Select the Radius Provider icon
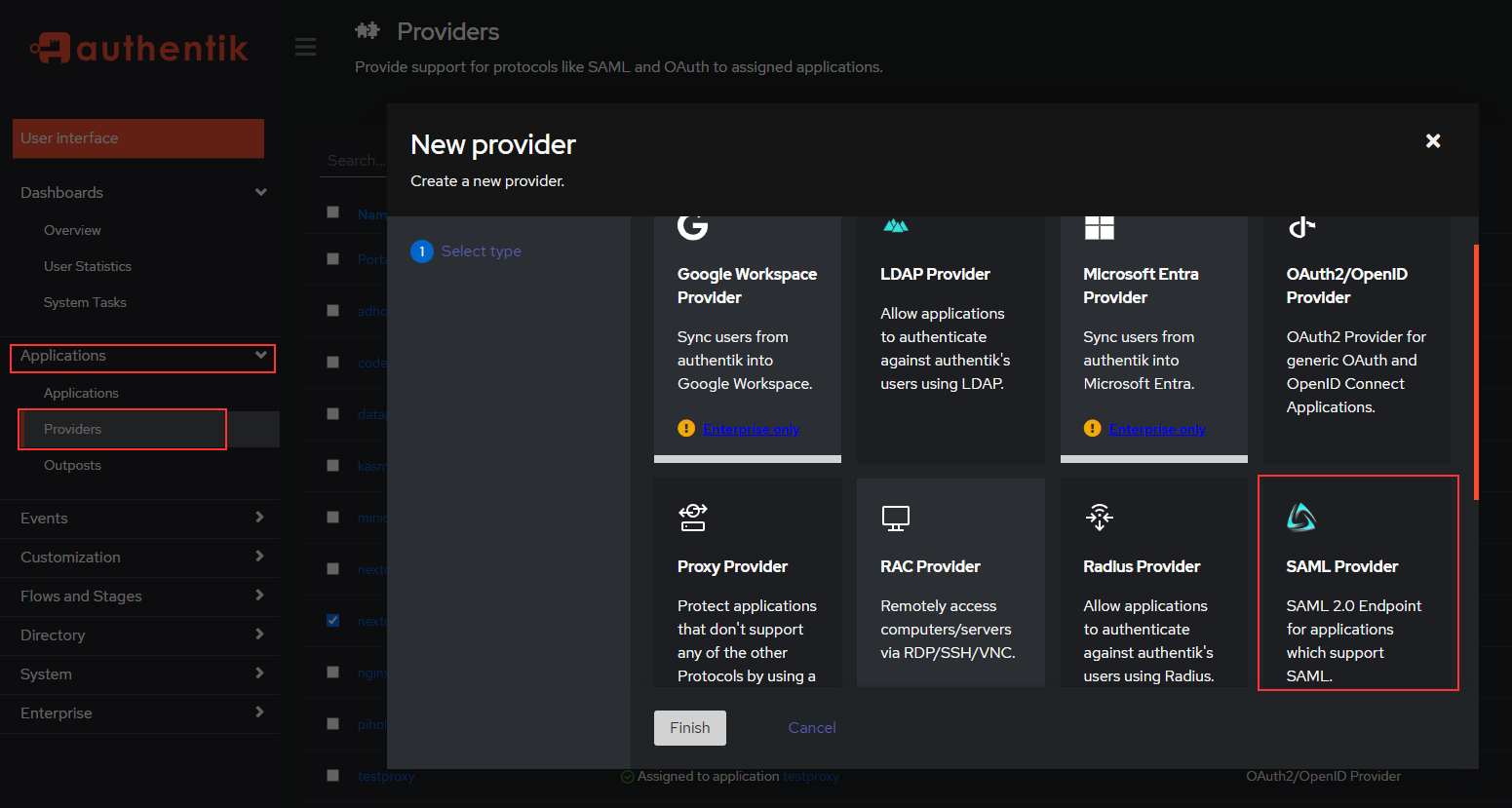This screenshot has height=808, width=1512. [1099, 518]
